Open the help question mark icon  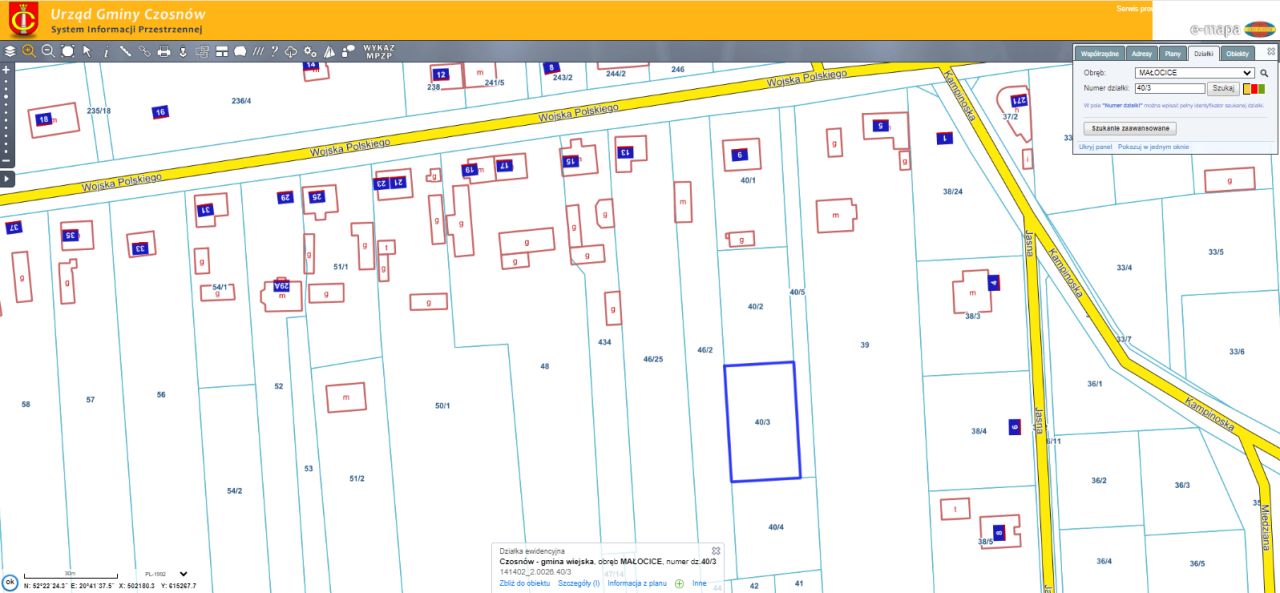[x=274, y=51]
